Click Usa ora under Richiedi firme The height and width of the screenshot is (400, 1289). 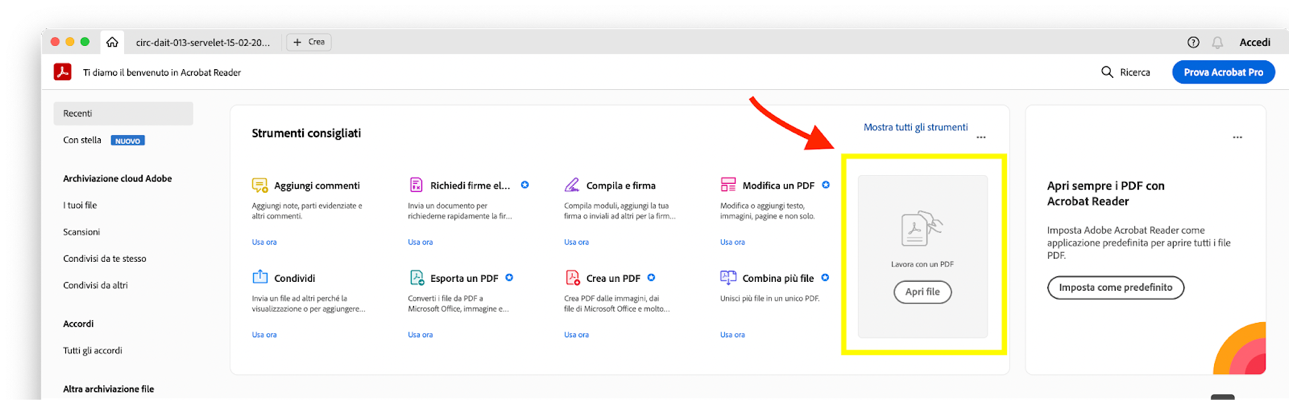coord(420,242)
